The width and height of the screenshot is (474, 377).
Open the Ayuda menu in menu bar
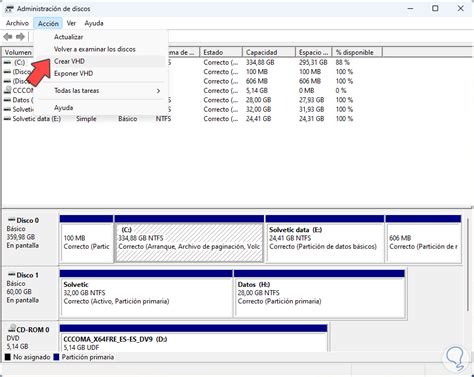(94, 23)
